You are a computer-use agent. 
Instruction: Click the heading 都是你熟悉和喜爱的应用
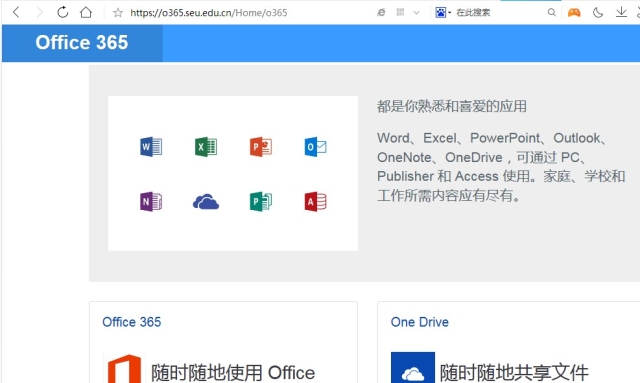point(452,107)
